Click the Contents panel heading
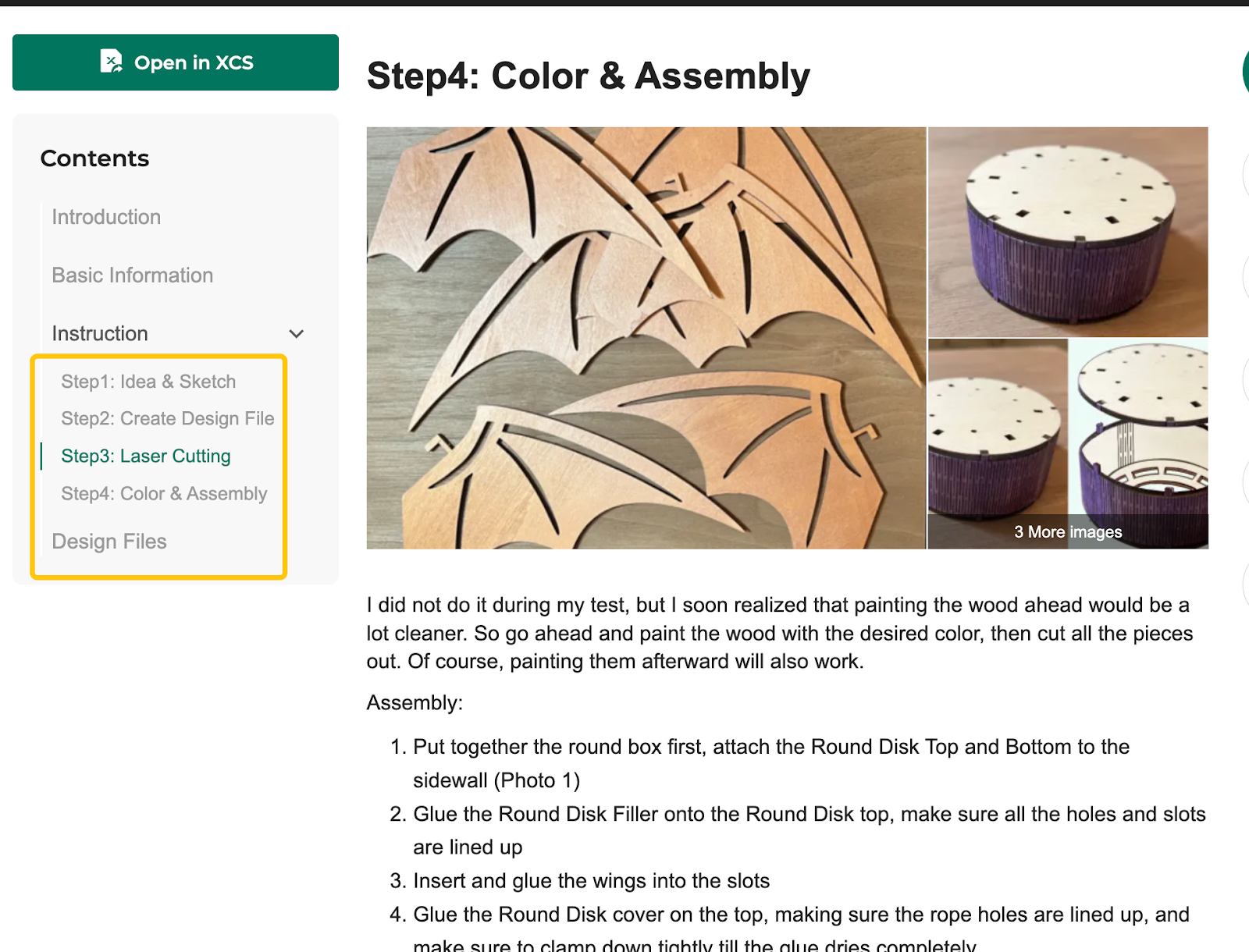Image resolution: width=1249 pixels, height=952 pixels. click(x=94, y=158)
